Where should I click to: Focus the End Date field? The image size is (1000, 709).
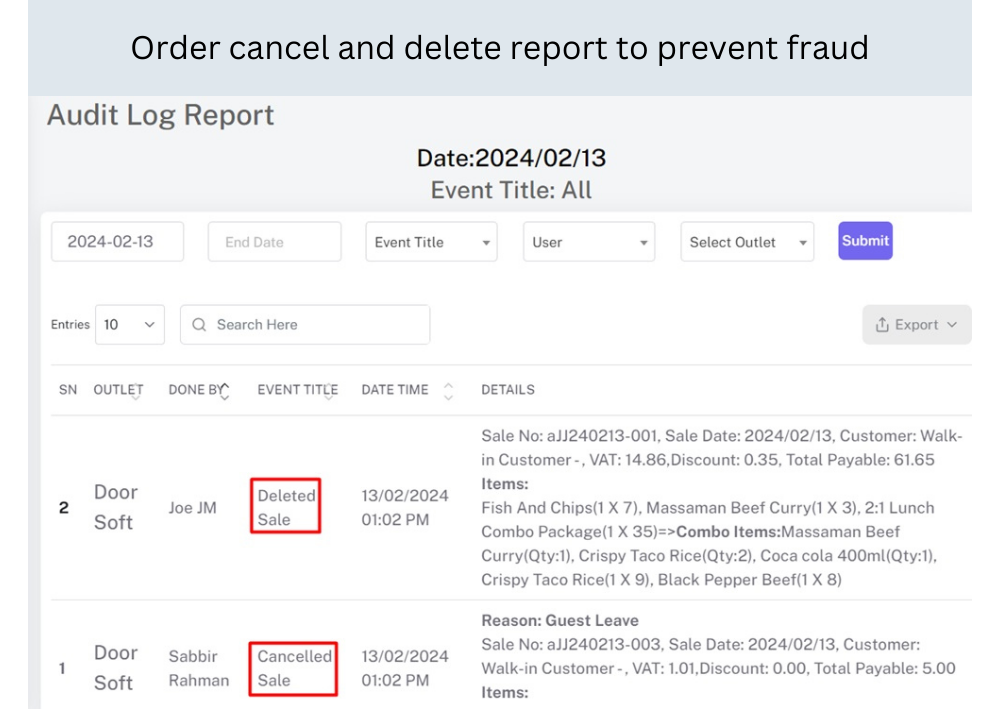274,242
